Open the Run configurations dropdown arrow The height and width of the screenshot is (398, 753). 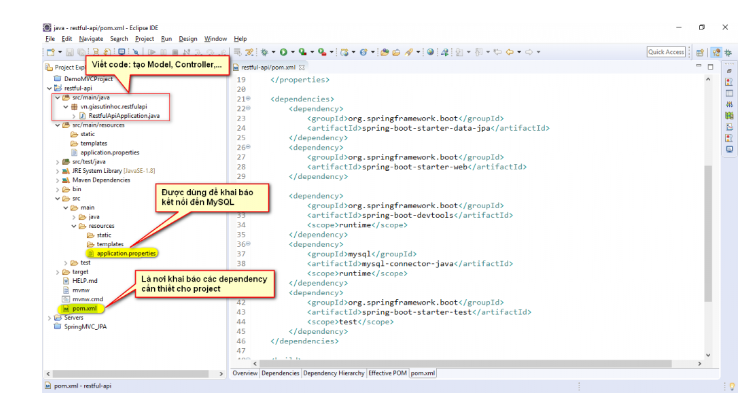(x=292, y=52)
